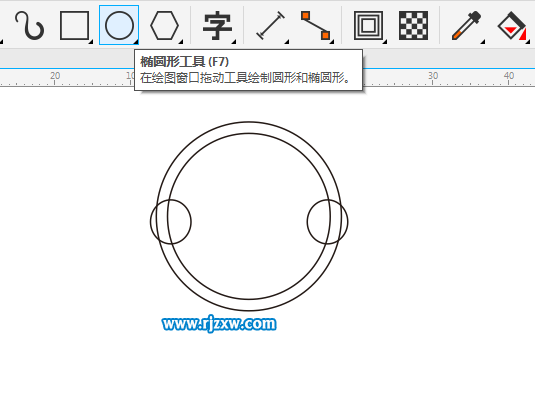Open the Text tool flyout arrow

pos(234,42)
